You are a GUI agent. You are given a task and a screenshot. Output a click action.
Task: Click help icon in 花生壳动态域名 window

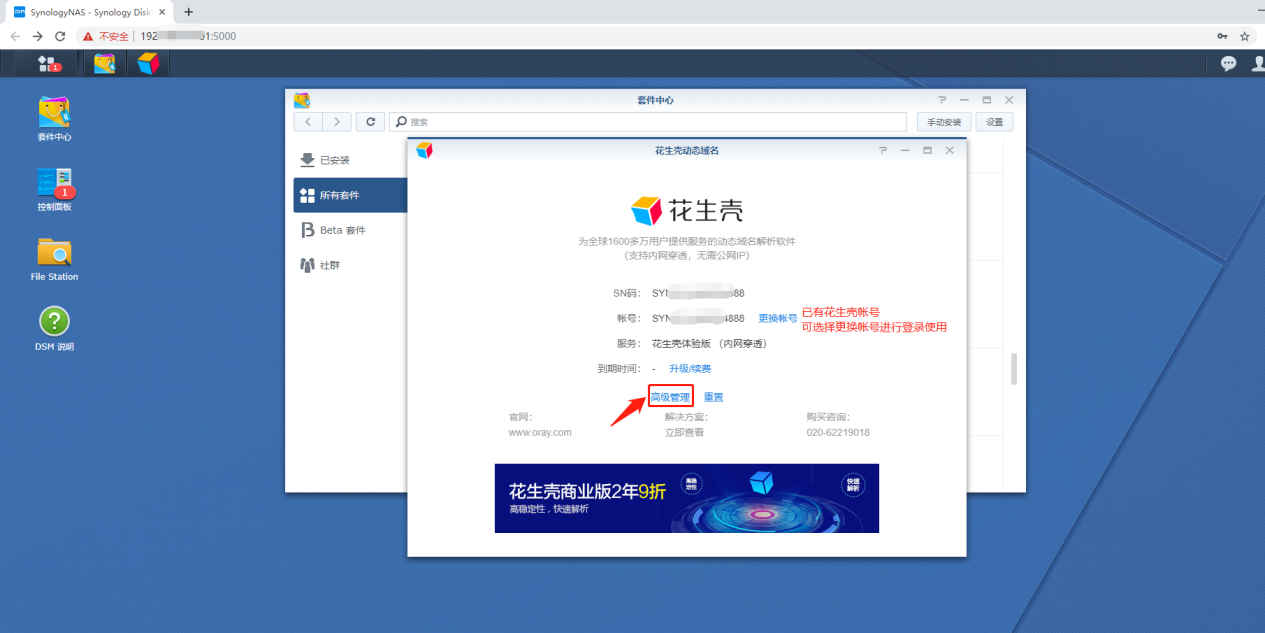point(882,150)
